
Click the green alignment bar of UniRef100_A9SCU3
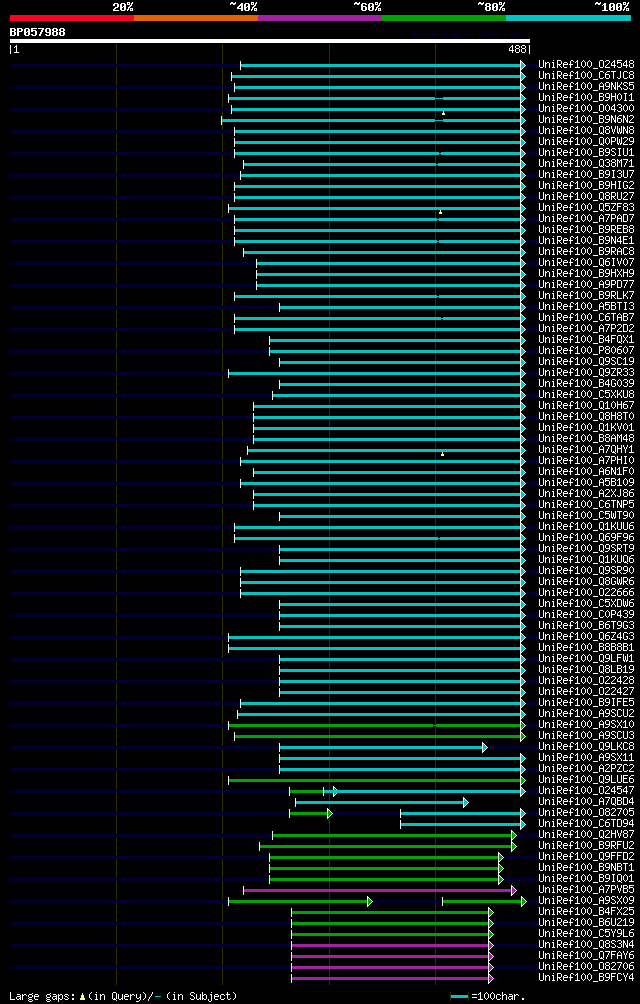(x=380, y=736)
